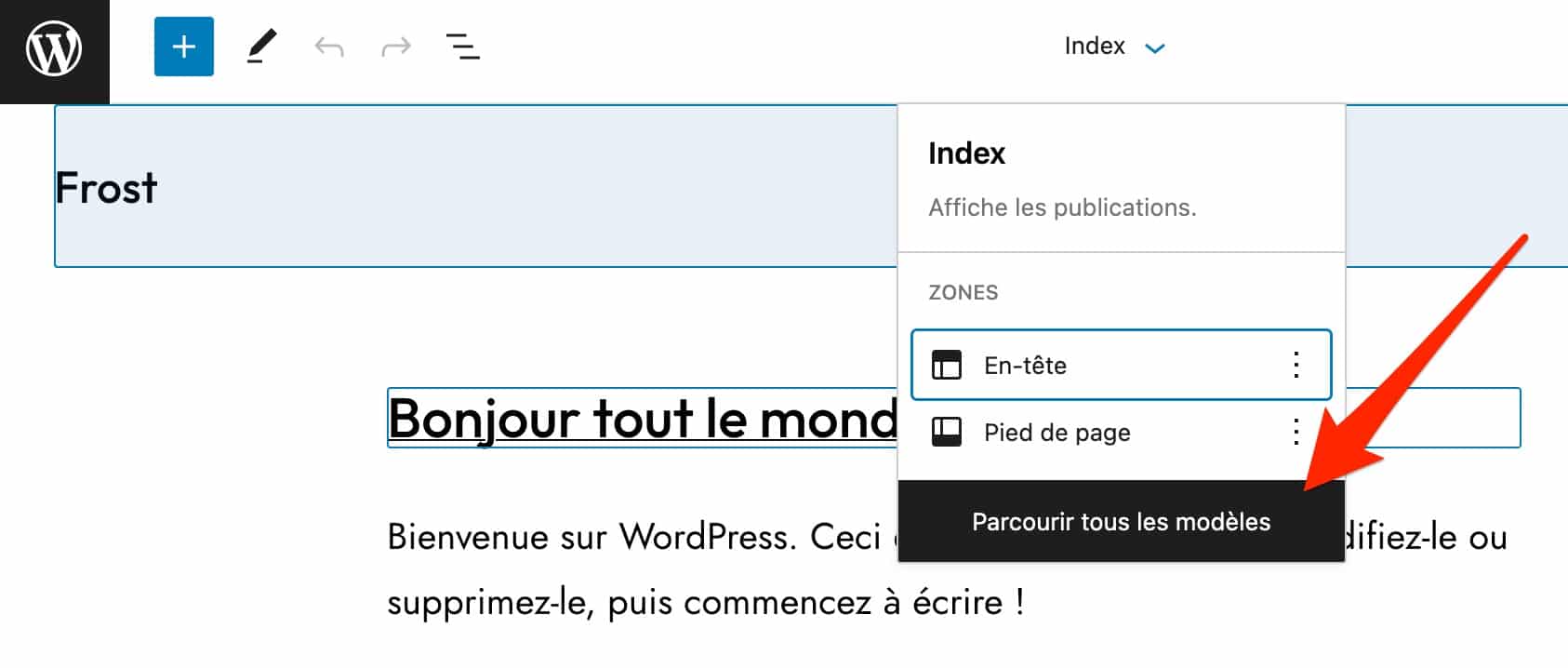The image size is (1568, 668).
Task: Redo the last change
Action: click(396, 47)
